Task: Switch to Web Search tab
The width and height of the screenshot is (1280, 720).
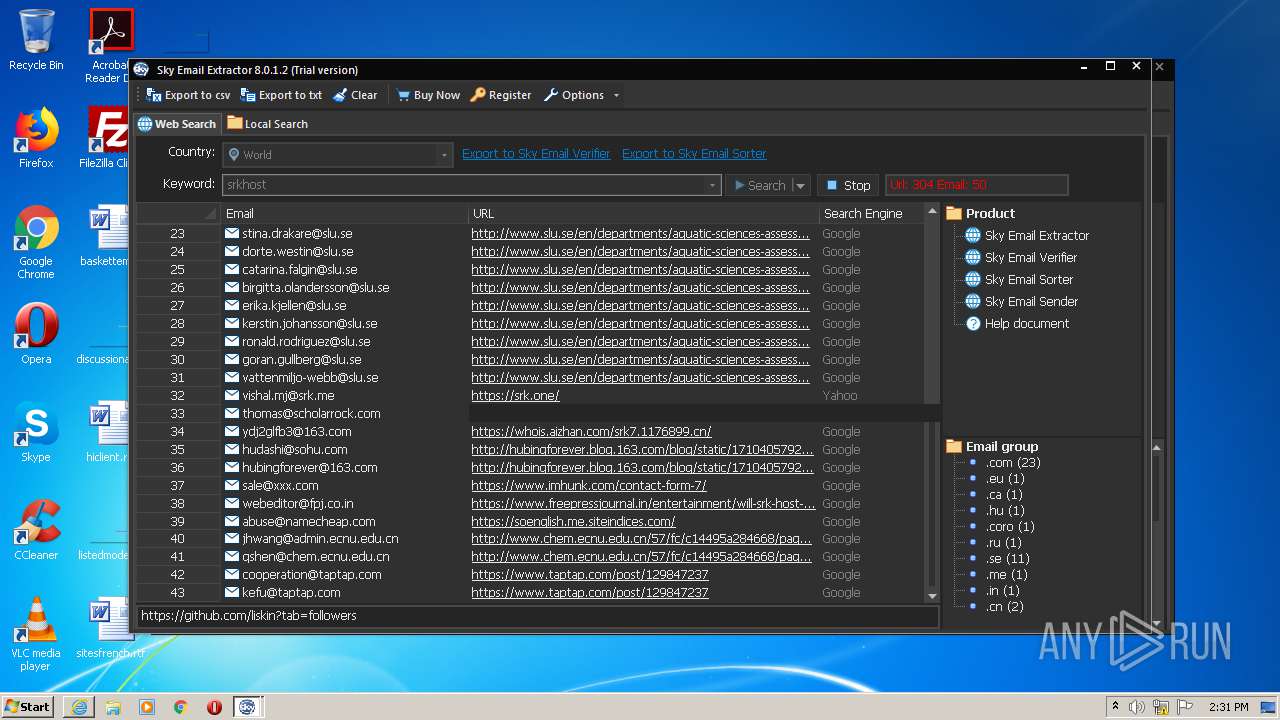Action: 177,124
